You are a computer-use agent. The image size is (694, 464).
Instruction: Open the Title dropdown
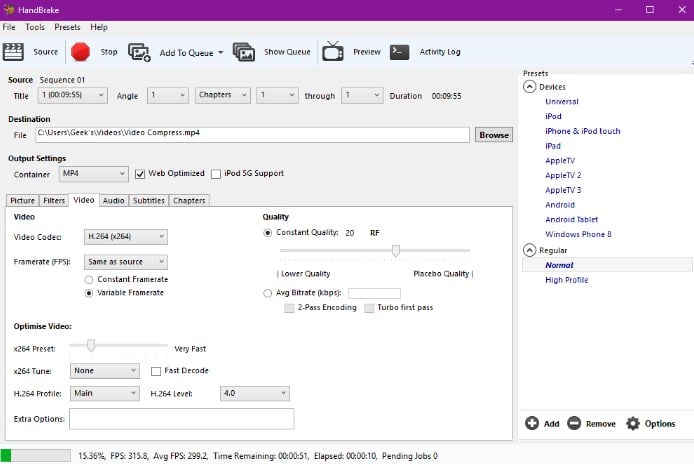click(x=73, y=95)
